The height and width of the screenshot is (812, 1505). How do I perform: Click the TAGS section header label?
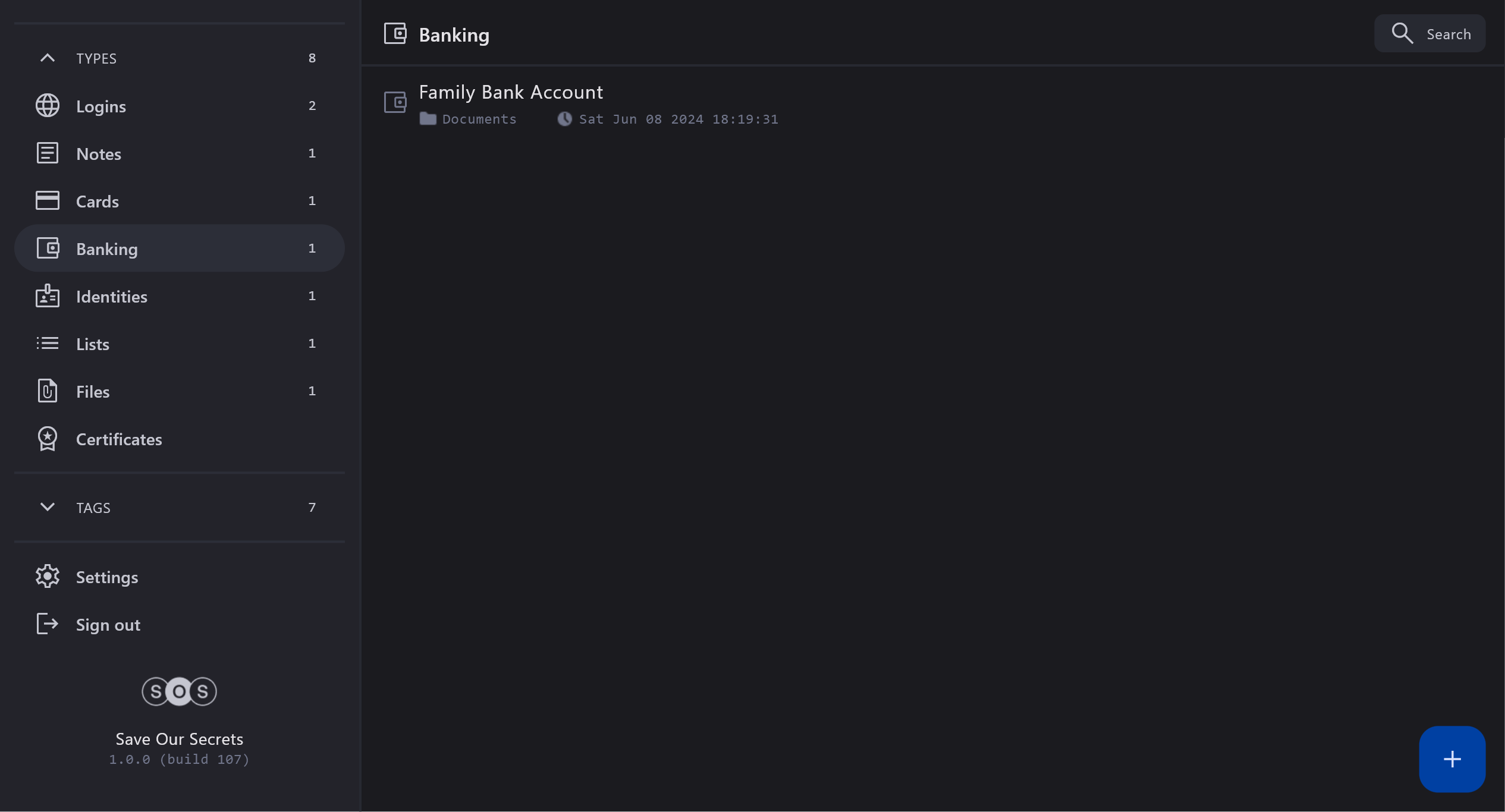[x=93, y=508]
